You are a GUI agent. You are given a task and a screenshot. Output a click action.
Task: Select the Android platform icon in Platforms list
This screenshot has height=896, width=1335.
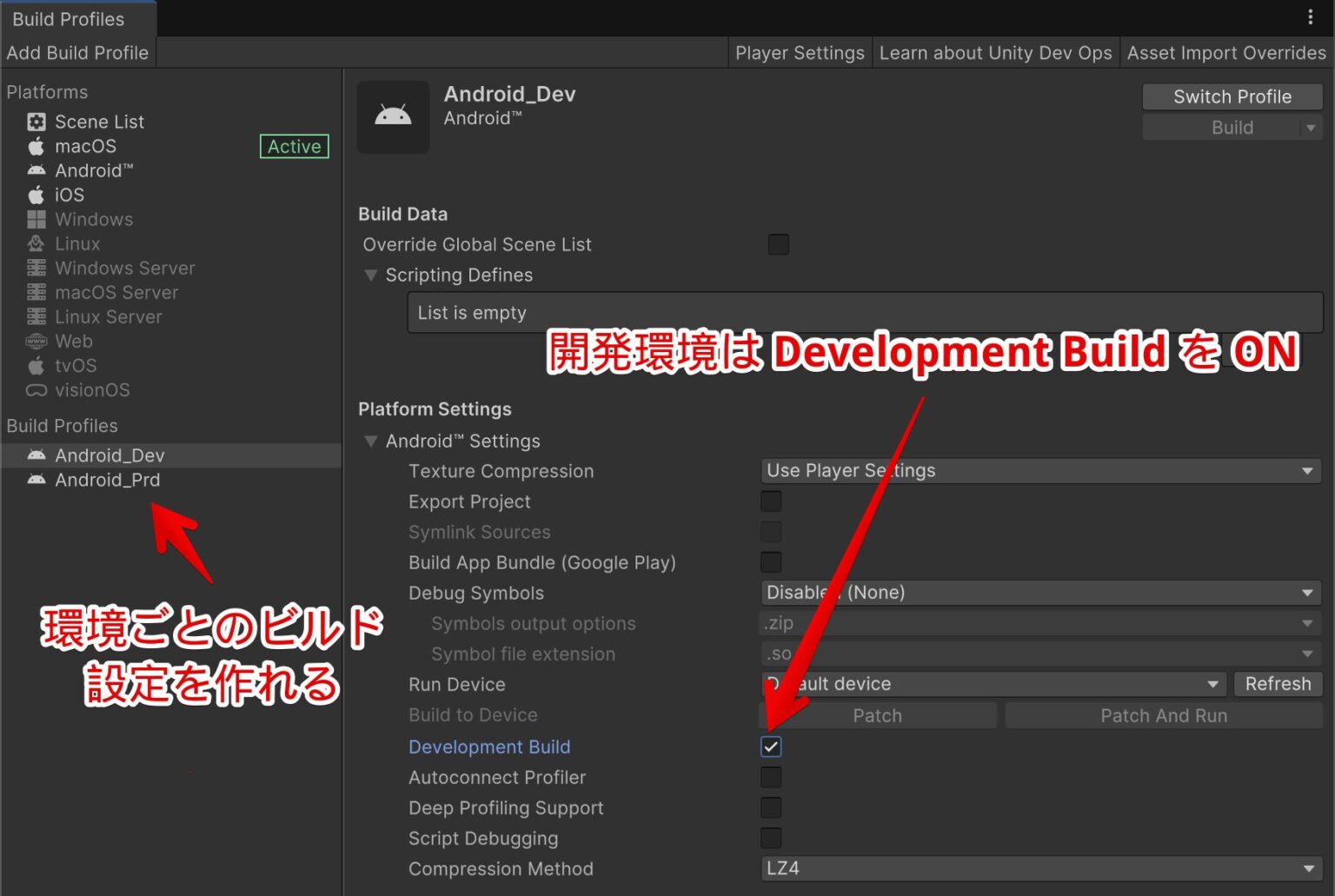tap(37, 170)
